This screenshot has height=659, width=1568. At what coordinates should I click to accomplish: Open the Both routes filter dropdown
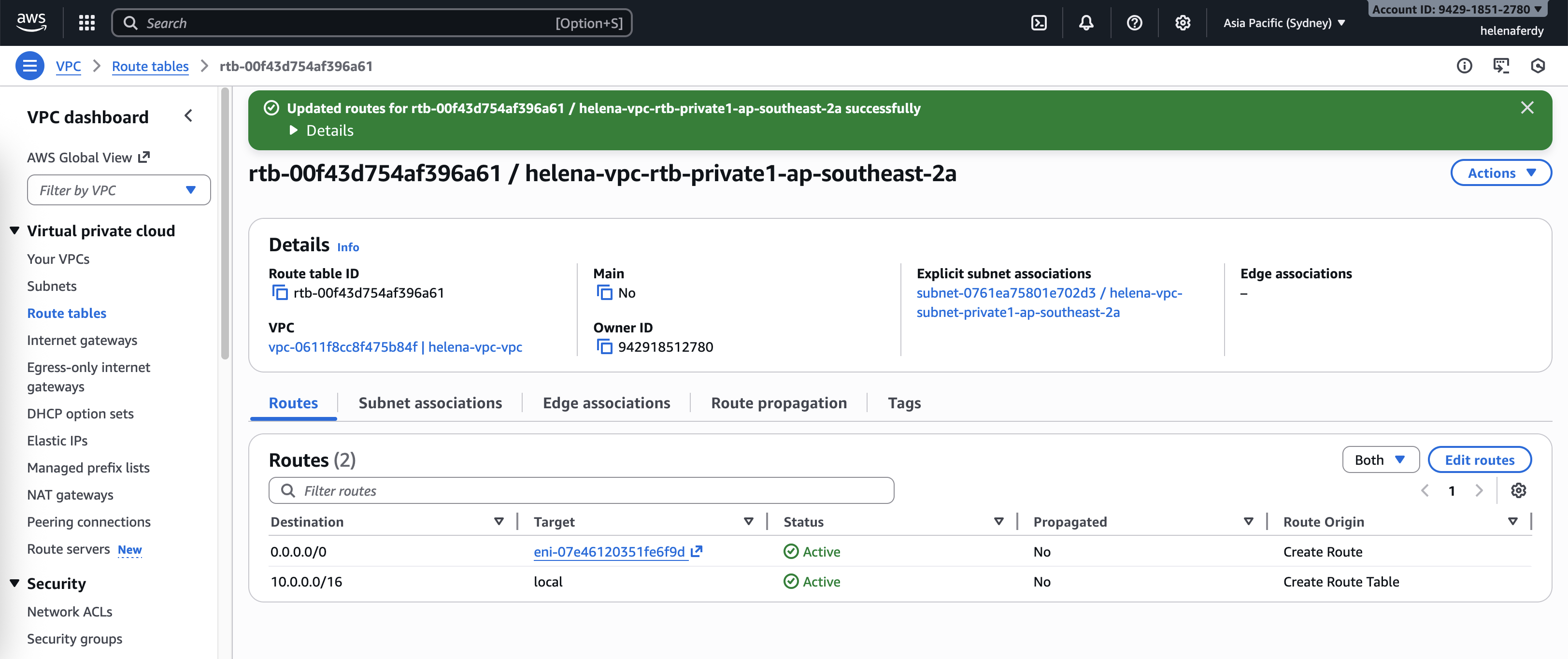click(1380, 460)
